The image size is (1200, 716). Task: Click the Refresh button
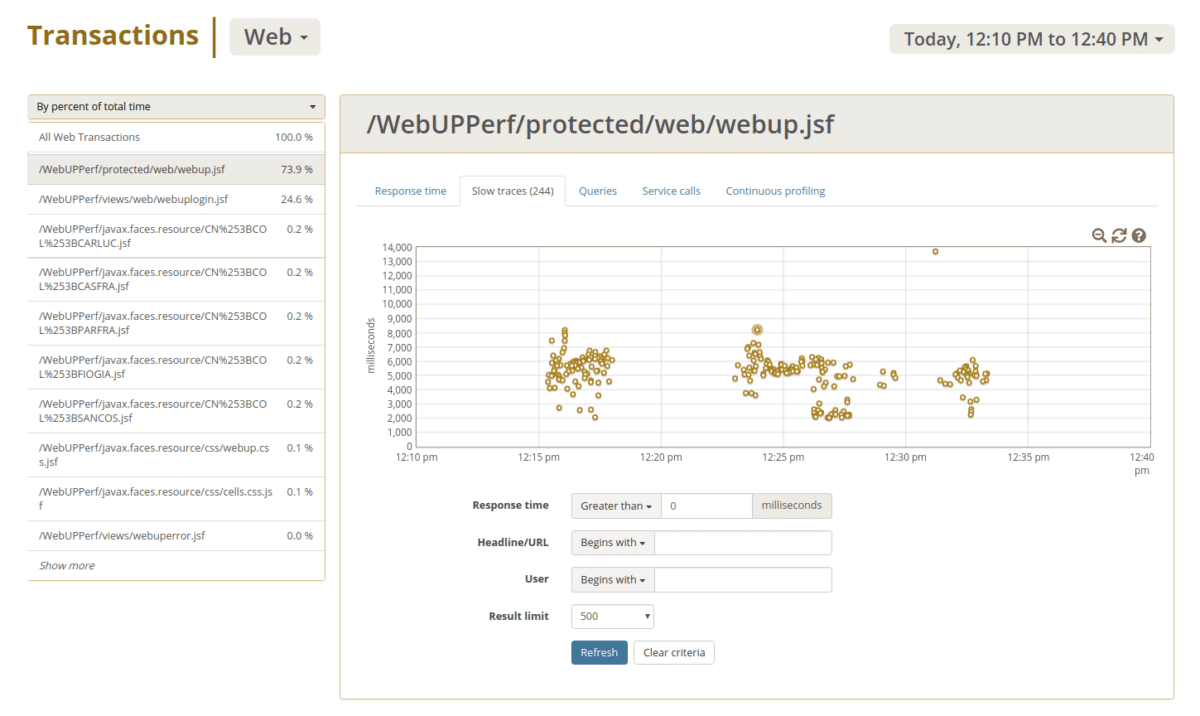(599, 652)
